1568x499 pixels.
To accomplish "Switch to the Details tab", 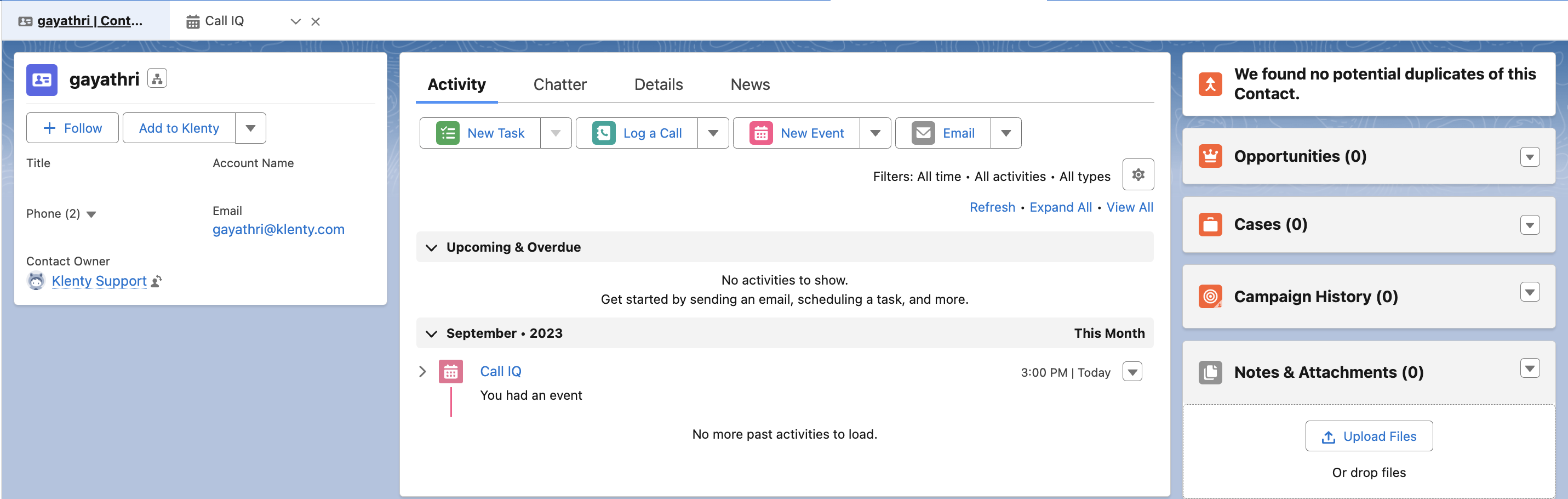I will point(659,84).
